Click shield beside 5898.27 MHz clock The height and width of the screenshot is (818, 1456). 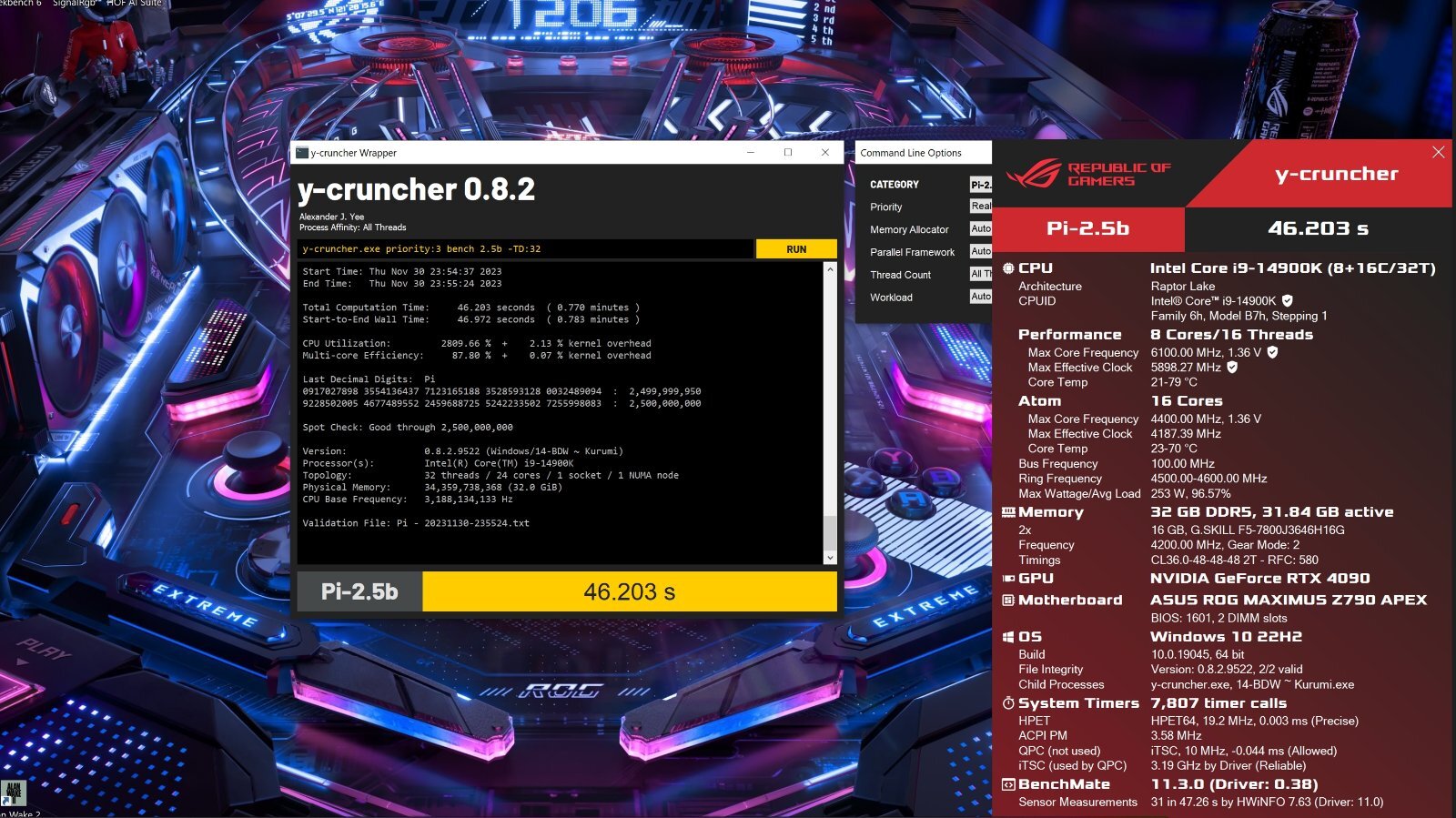click(x=1232, y=367)
